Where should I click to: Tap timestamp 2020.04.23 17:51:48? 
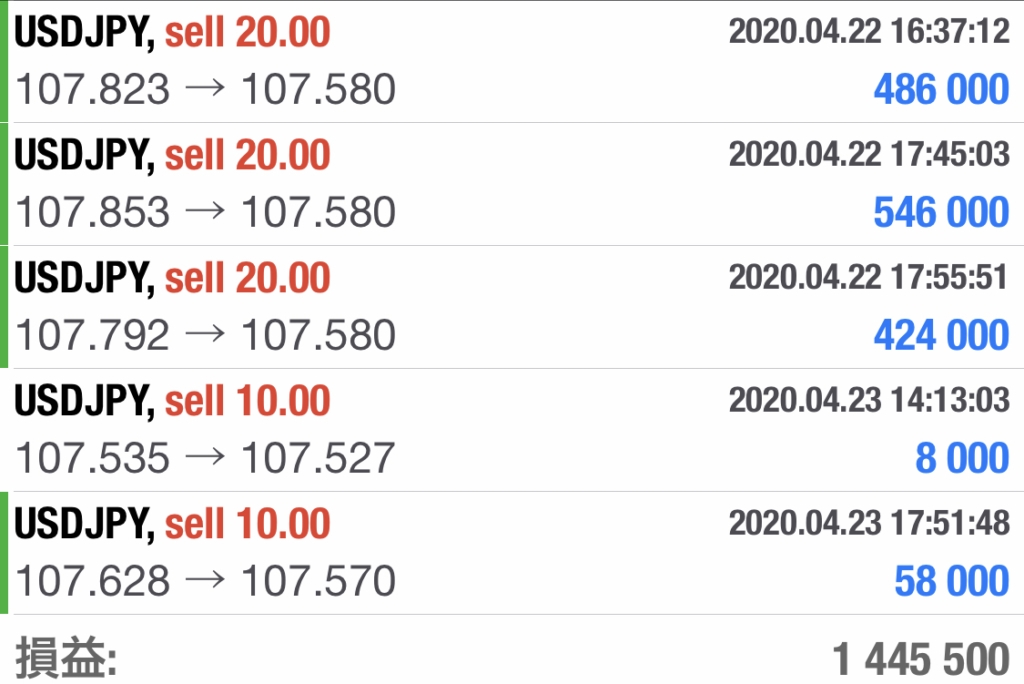click(869, 523)
